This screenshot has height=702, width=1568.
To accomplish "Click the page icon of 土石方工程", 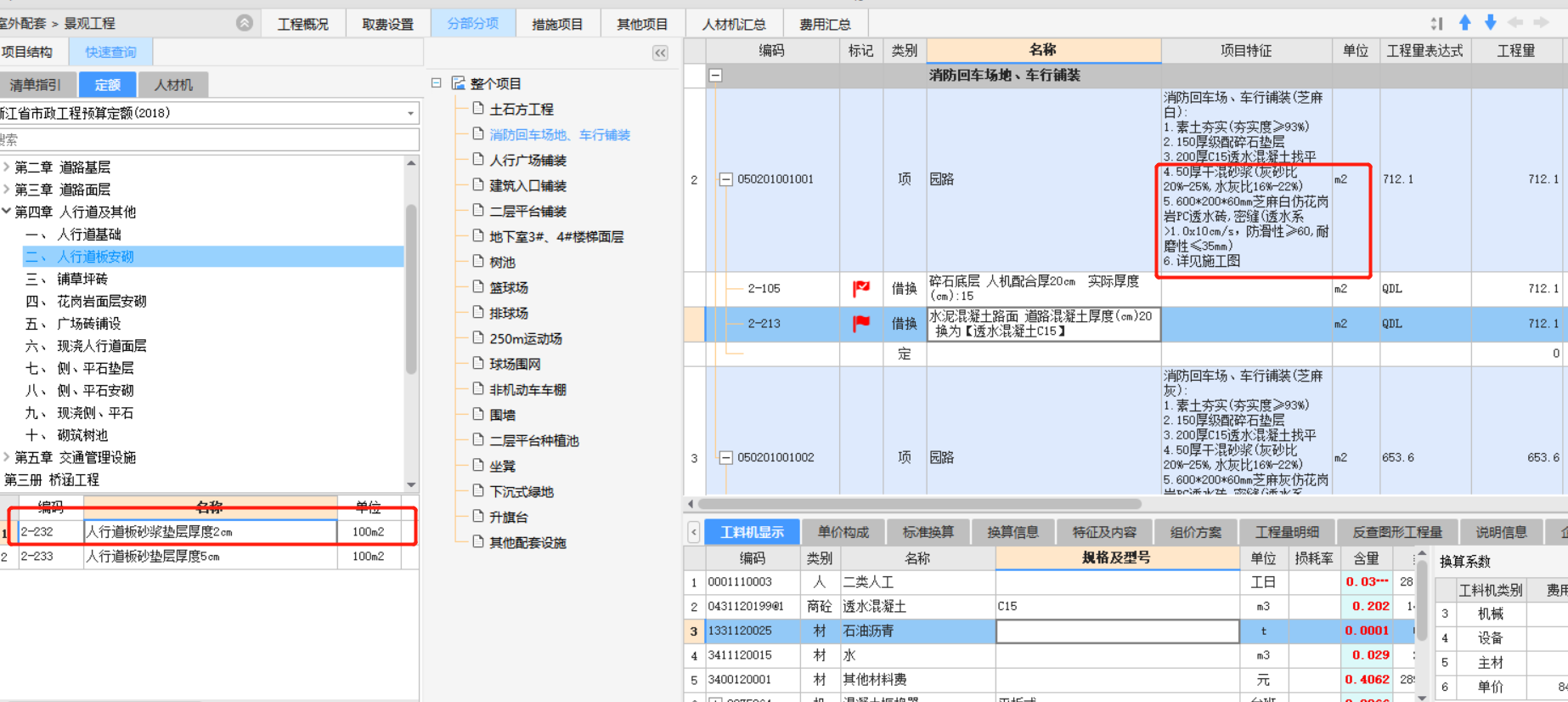I will 478,109.
